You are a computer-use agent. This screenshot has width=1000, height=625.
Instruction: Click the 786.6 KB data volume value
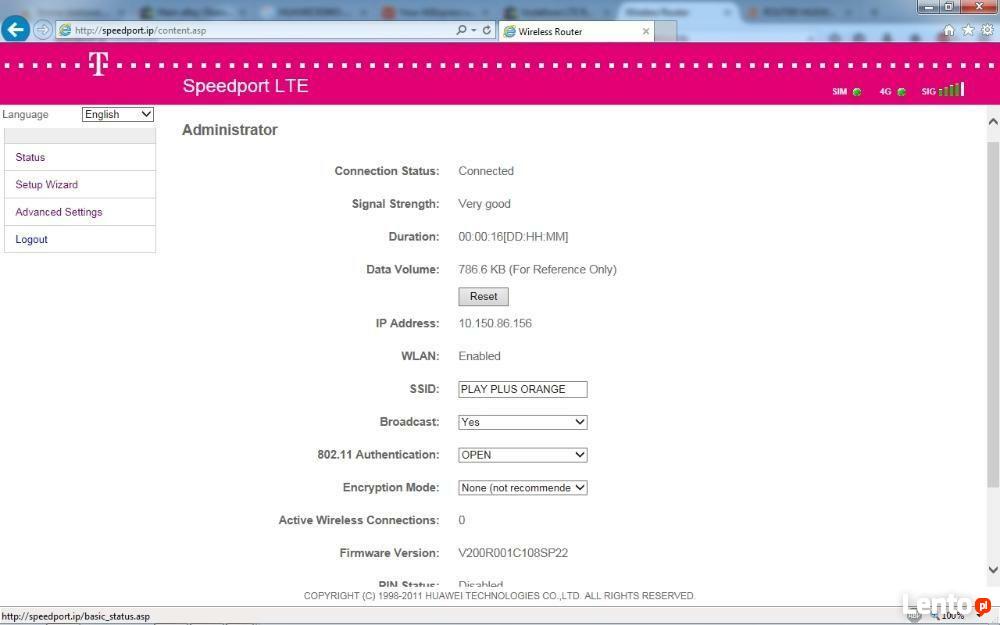click(x=538, y=270)
